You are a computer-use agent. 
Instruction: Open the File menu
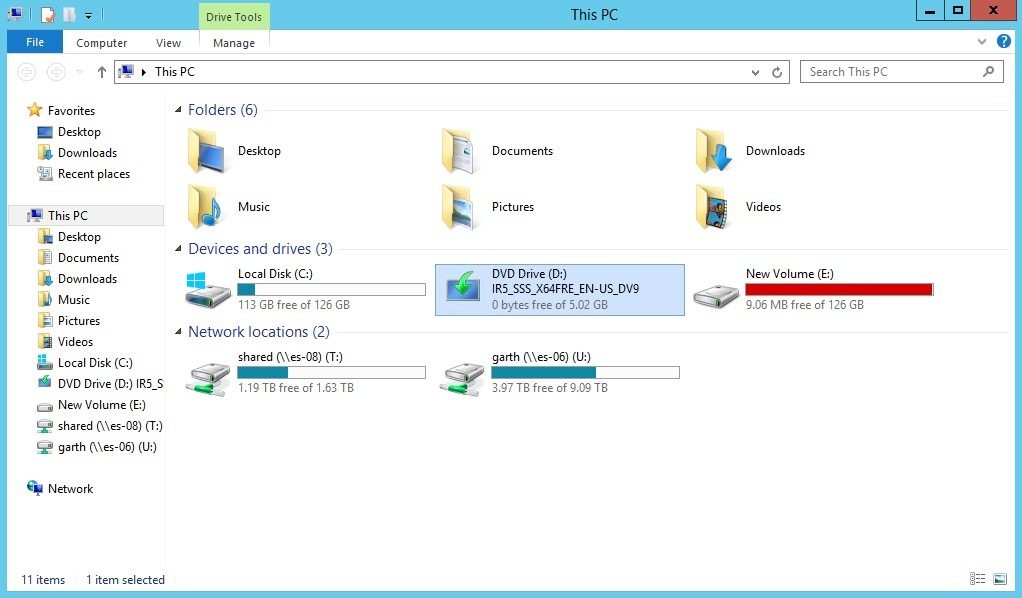click(x=35, y=42)
